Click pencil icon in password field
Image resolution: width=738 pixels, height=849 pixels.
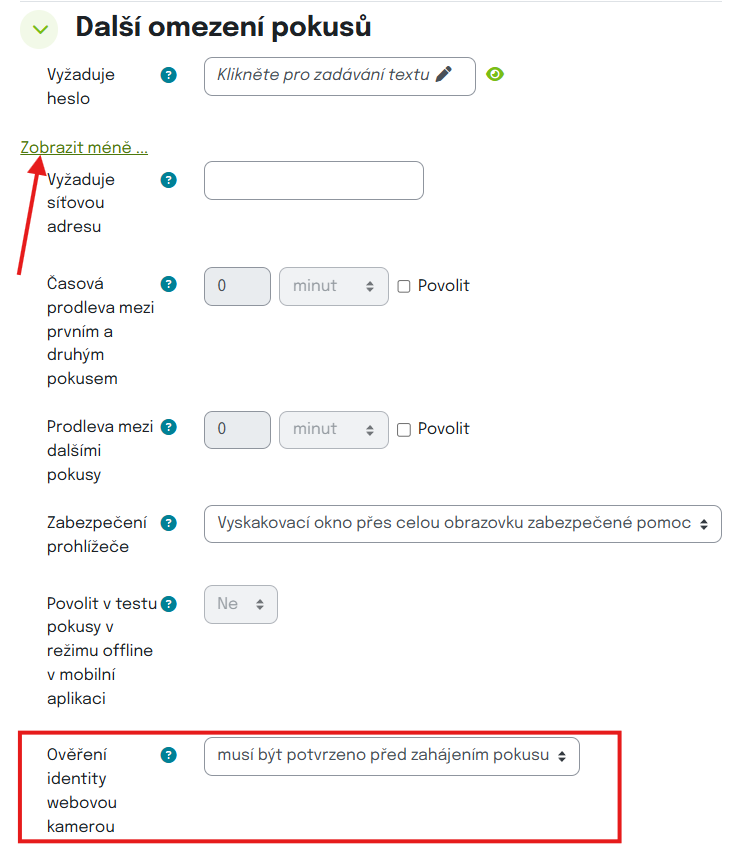[444, 74]
